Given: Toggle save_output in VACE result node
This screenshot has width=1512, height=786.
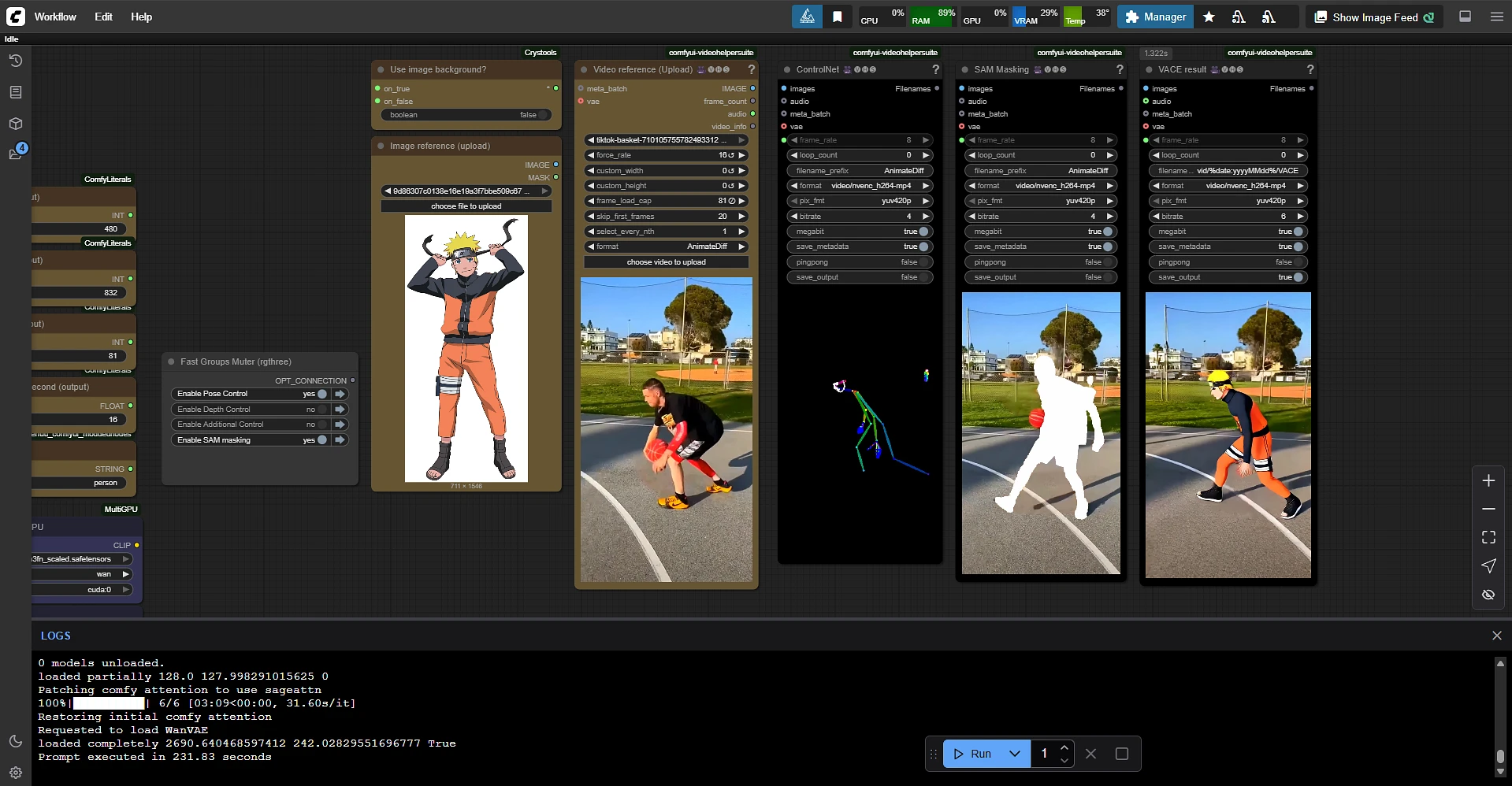Looking at the screenshot, I should tap(1297, 277).
